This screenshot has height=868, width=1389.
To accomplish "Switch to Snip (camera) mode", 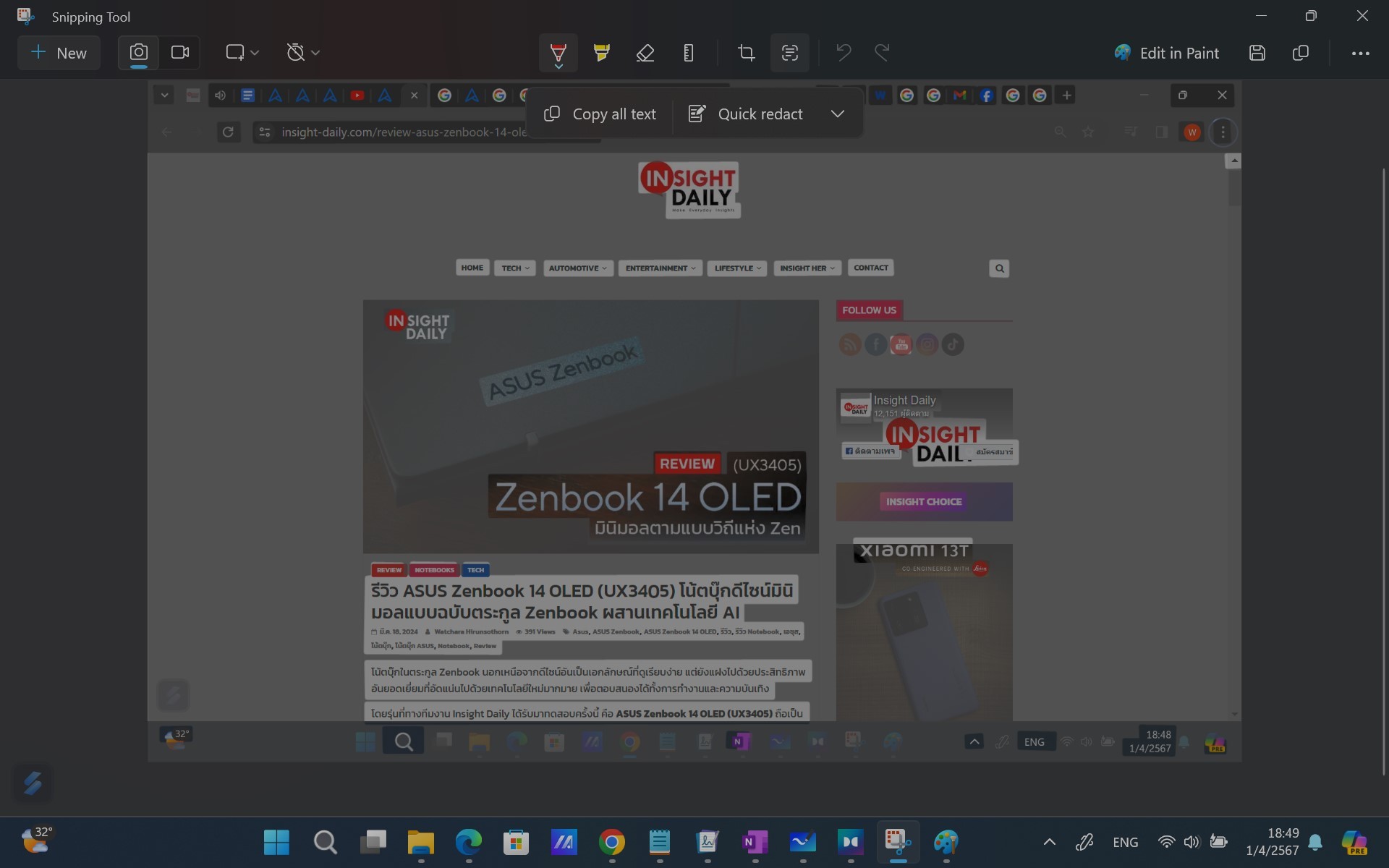I will (139, 53).
